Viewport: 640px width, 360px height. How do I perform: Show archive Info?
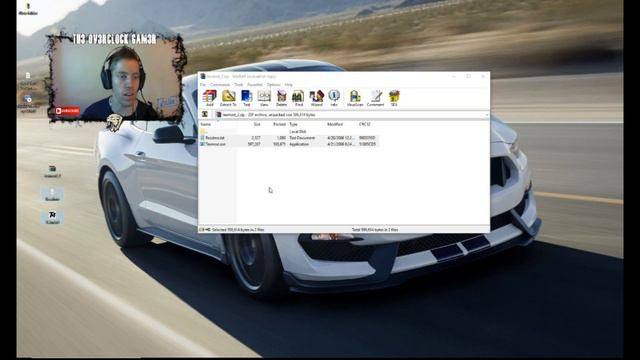click(x=334, y=98)
